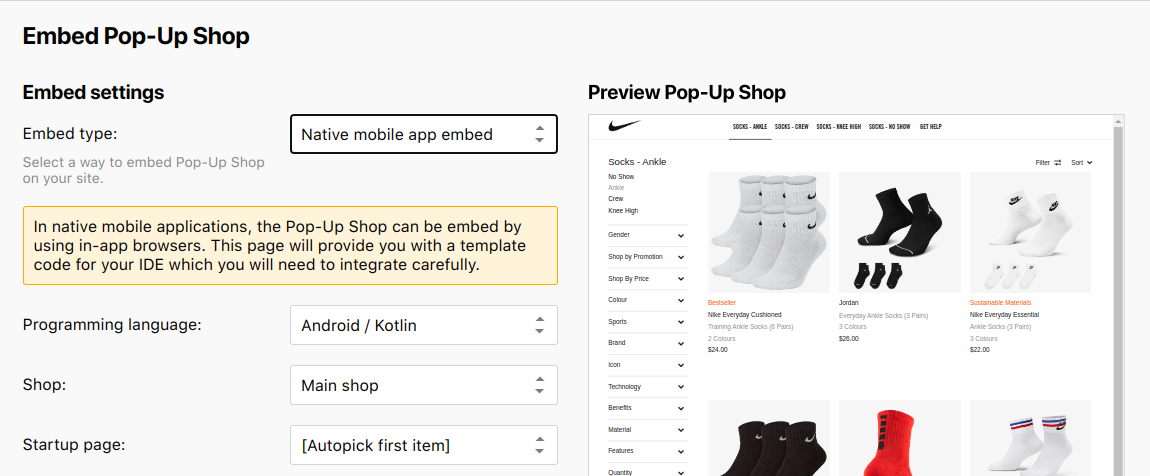Viewport: 1150px width, 476px height.
Task: Click the preview pane vertical scrollbar
Action: point(1118,295)
